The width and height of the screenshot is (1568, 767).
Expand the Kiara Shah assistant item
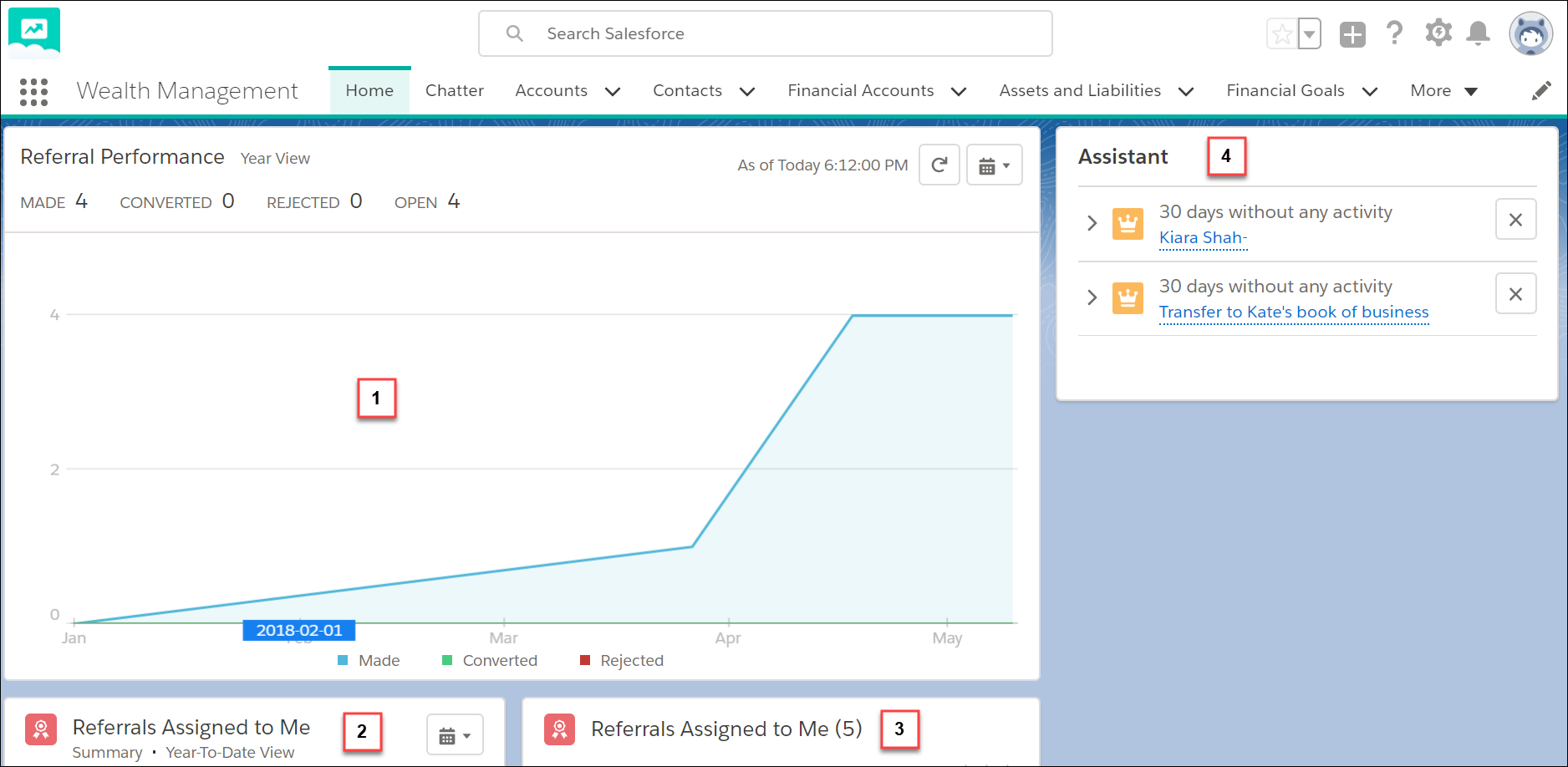1092,223
